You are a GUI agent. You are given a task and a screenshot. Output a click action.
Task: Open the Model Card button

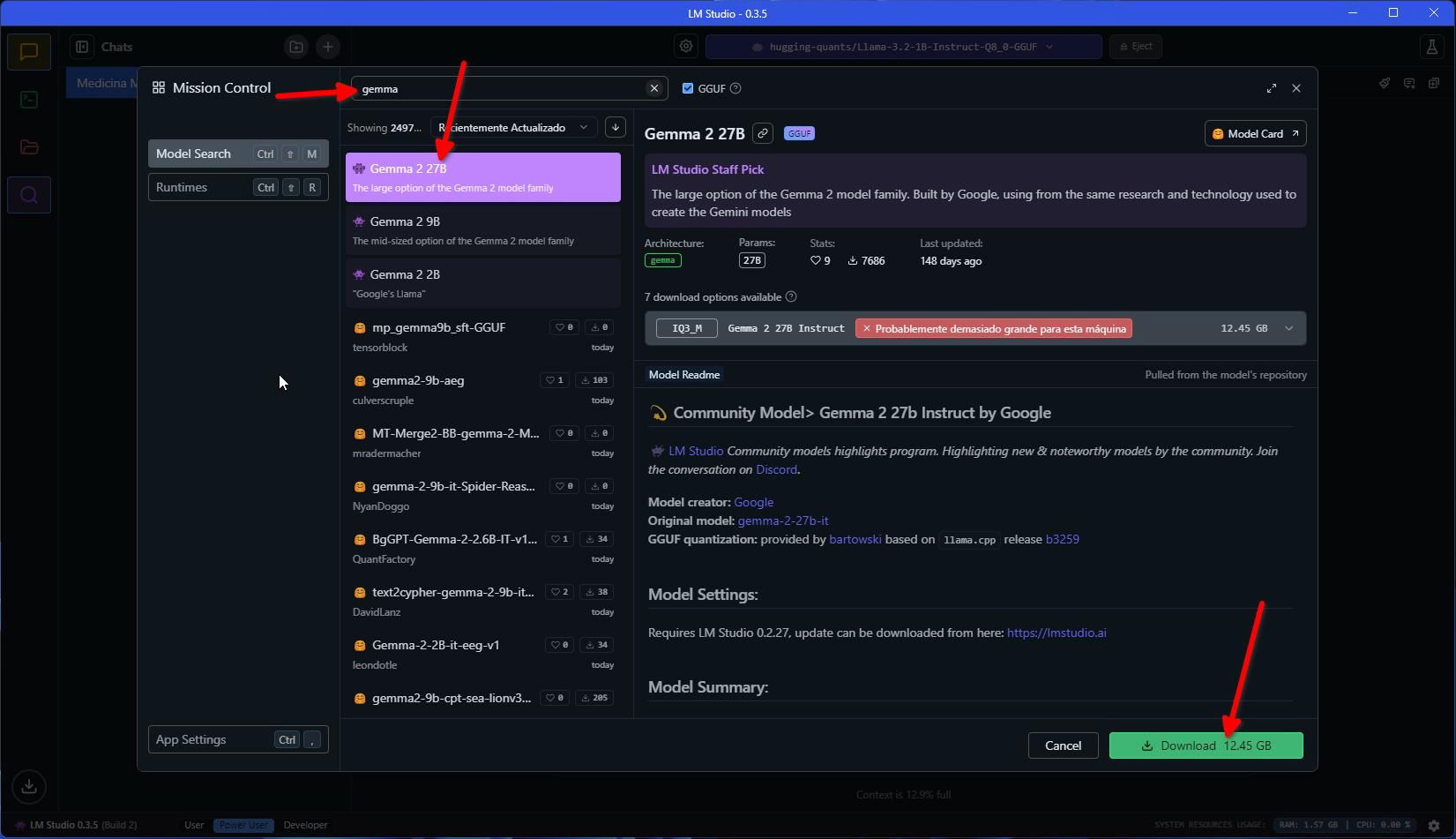1255,133
